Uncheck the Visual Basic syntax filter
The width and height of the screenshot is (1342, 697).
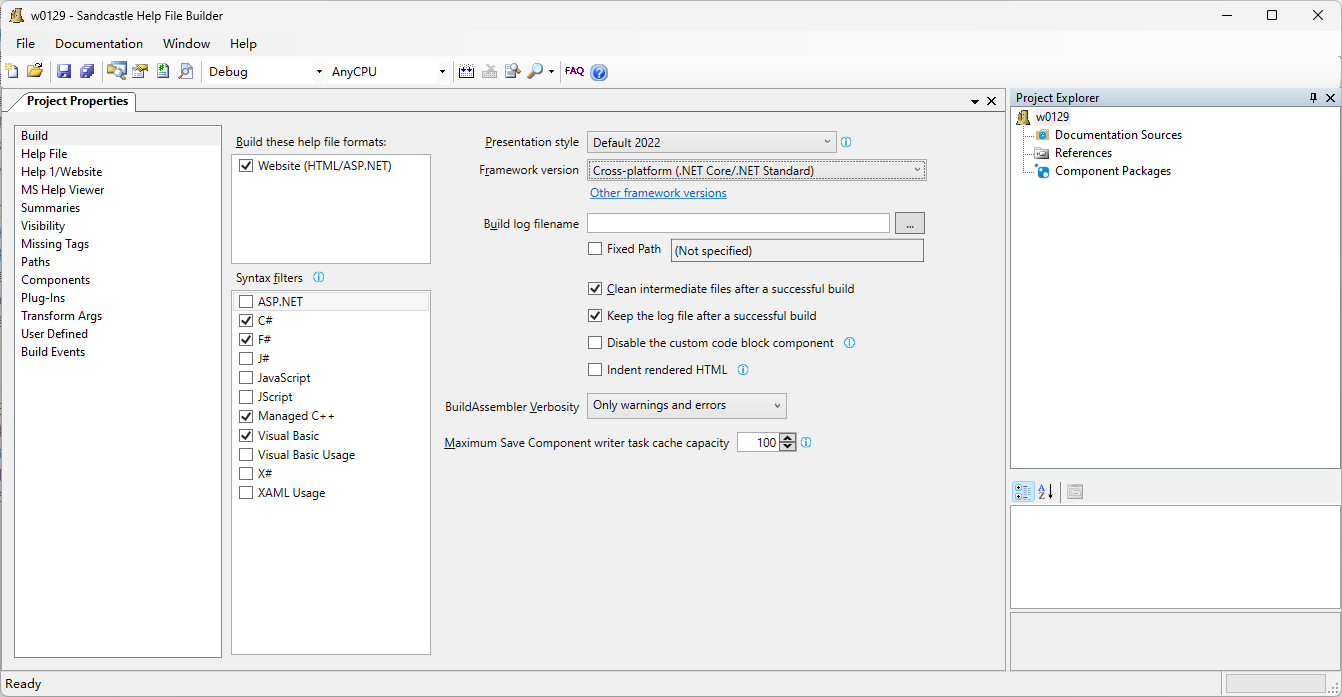tap(246, 436)
